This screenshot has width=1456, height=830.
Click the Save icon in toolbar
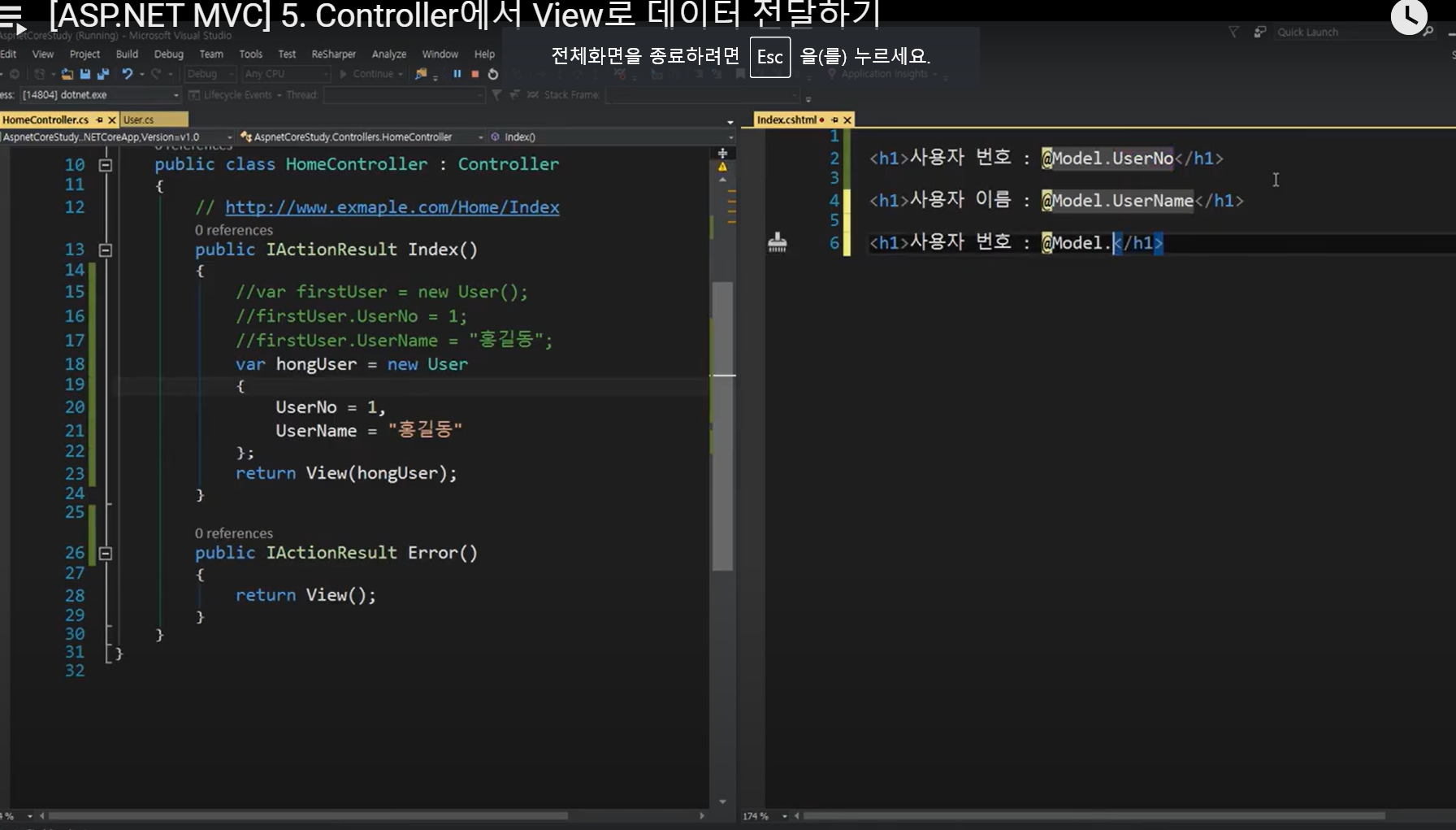[x=85, y=74]
